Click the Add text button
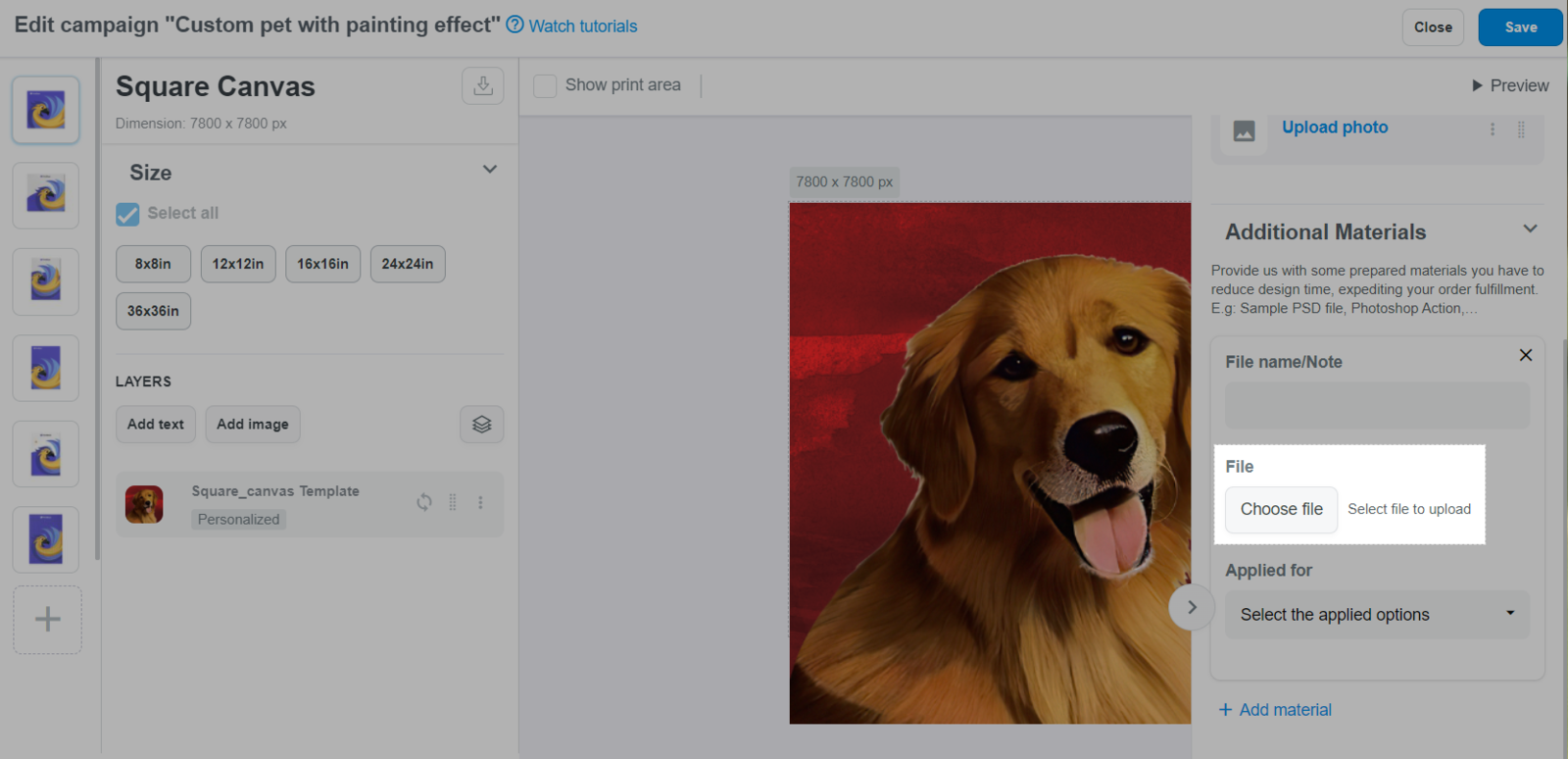Viewport: 1568px width, 759px height. [155, 425]
